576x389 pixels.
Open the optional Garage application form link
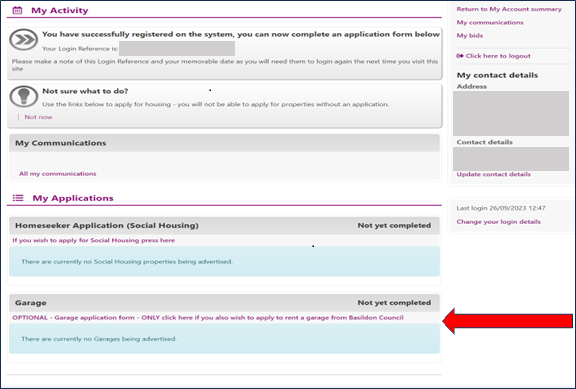tap(208, 317)
